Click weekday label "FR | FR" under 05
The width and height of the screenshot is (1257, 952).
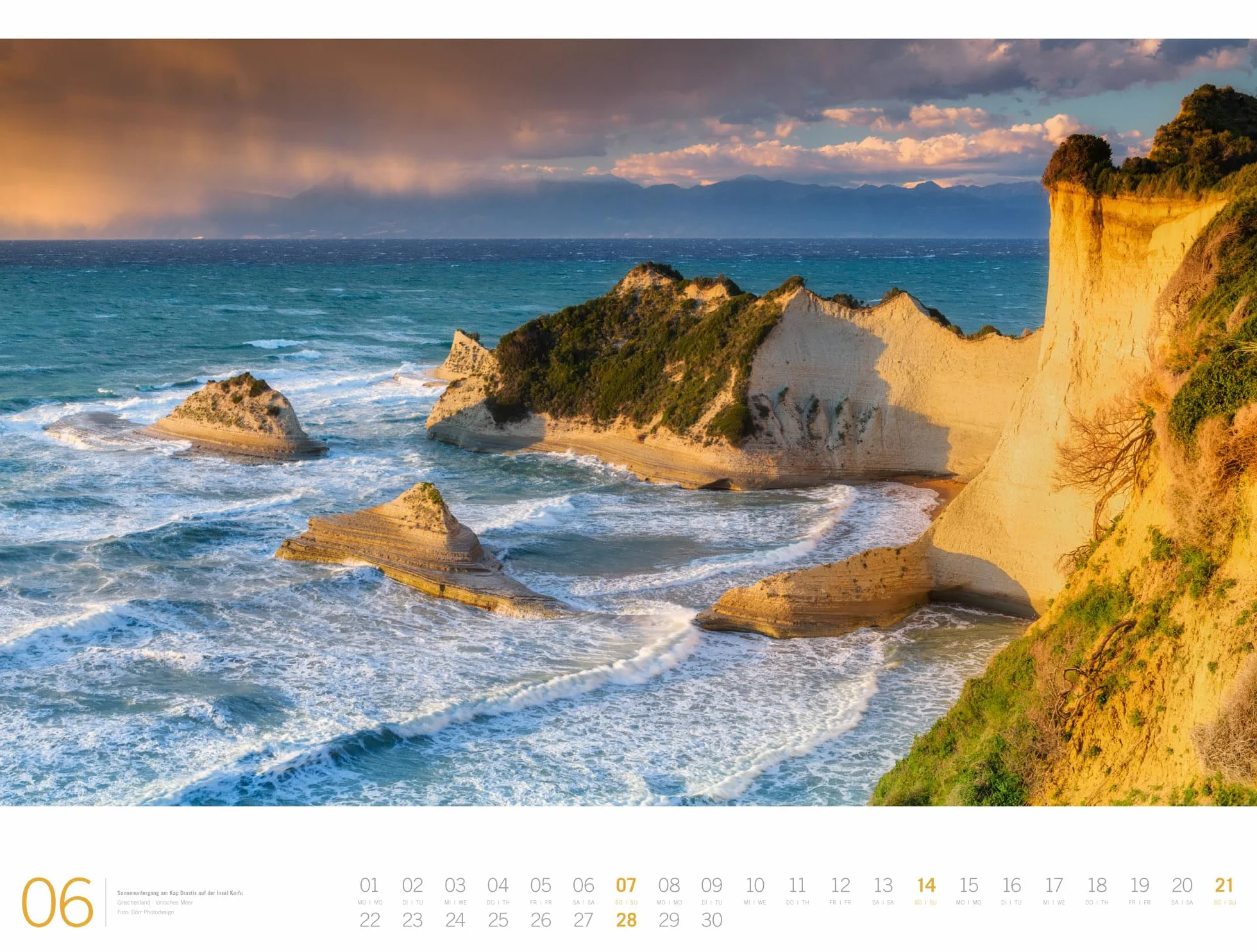tap(541, 903)
